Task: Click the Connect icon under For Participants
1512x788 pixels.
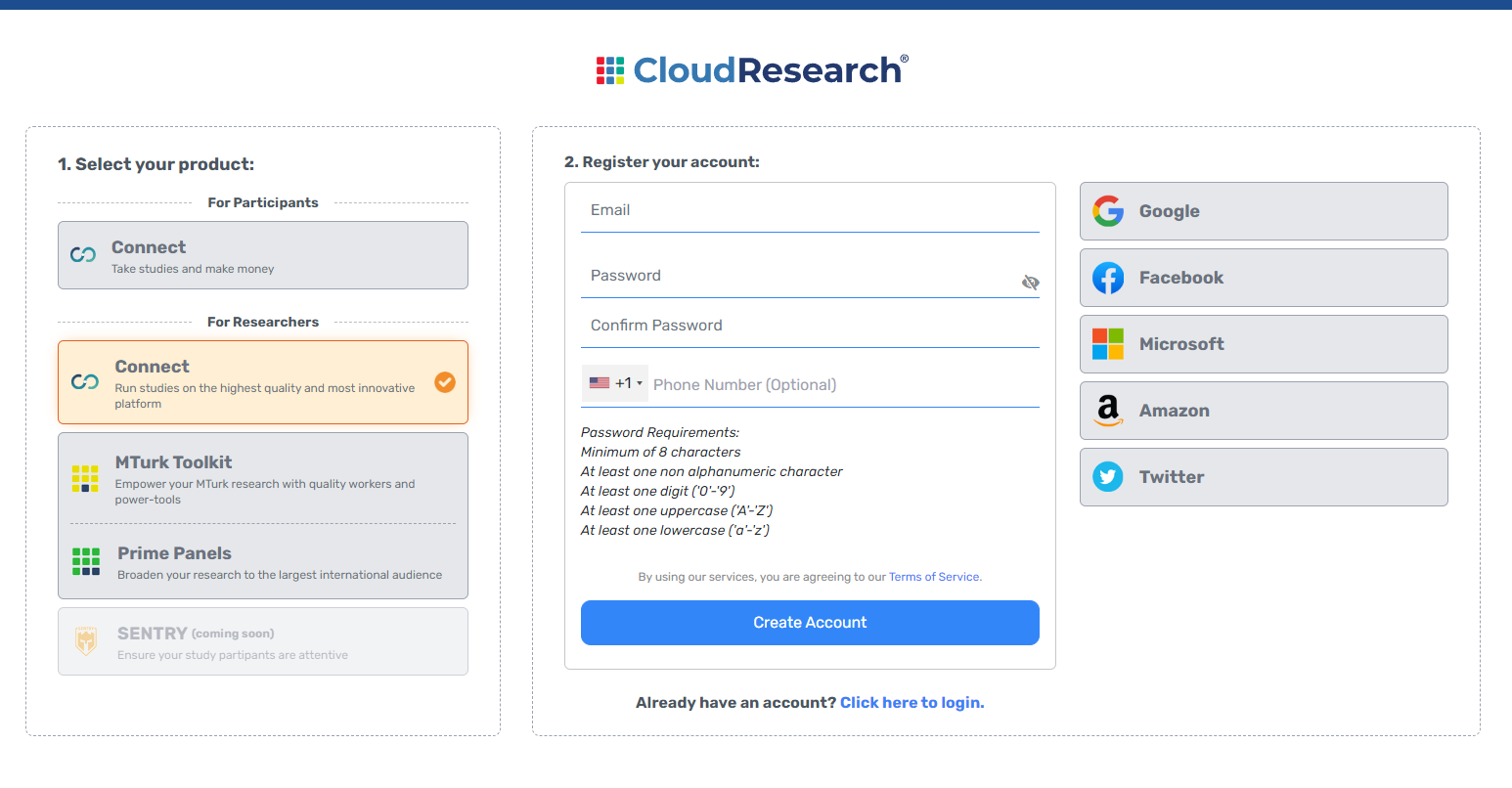Action: click(83, 255)
